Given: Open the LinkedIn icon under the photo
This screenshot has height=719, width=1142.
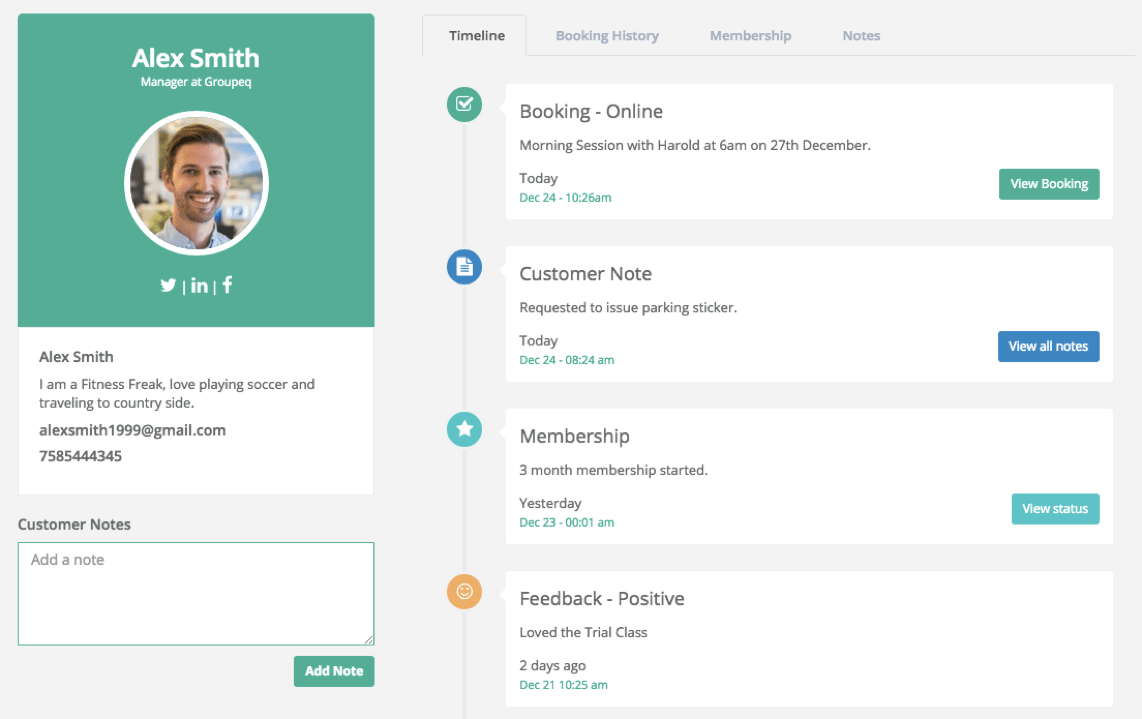Looking at the screenshot, I should 199,285.
